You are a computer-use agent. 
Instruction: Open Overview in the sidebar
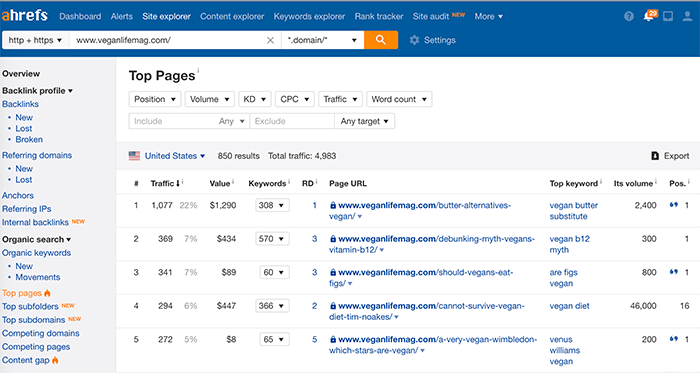21,74
